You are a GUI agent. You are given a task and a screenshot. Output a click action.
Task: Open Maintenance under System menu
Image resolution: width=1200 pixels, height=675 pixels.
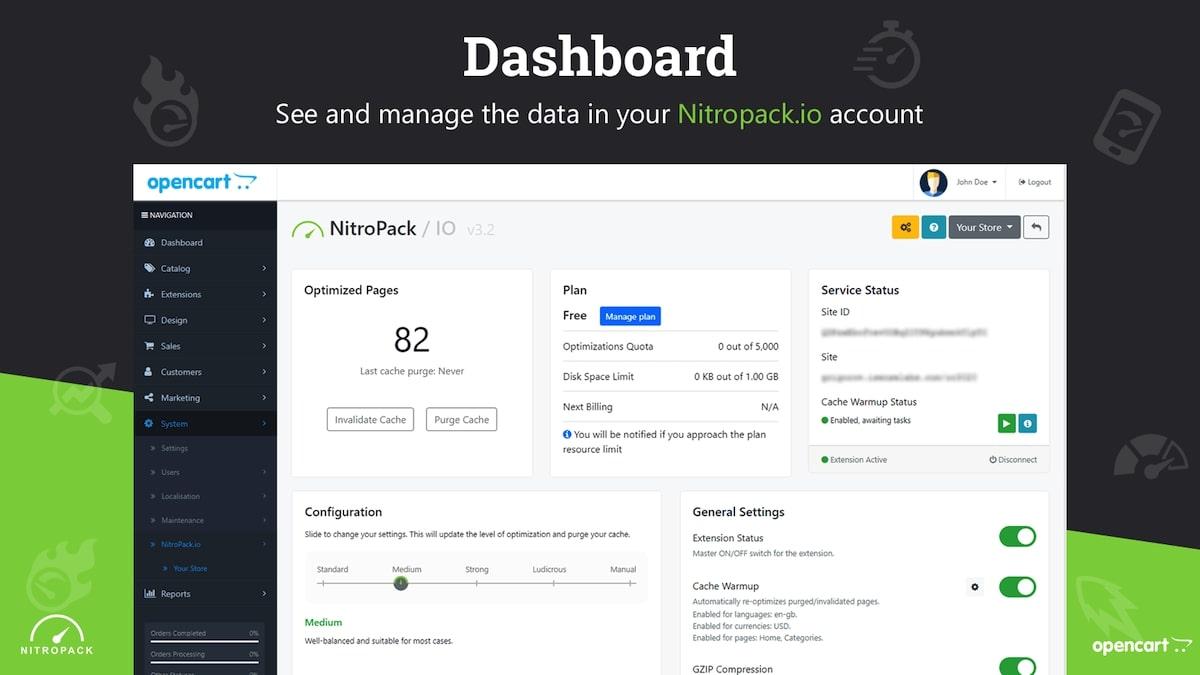click(182, 520)
